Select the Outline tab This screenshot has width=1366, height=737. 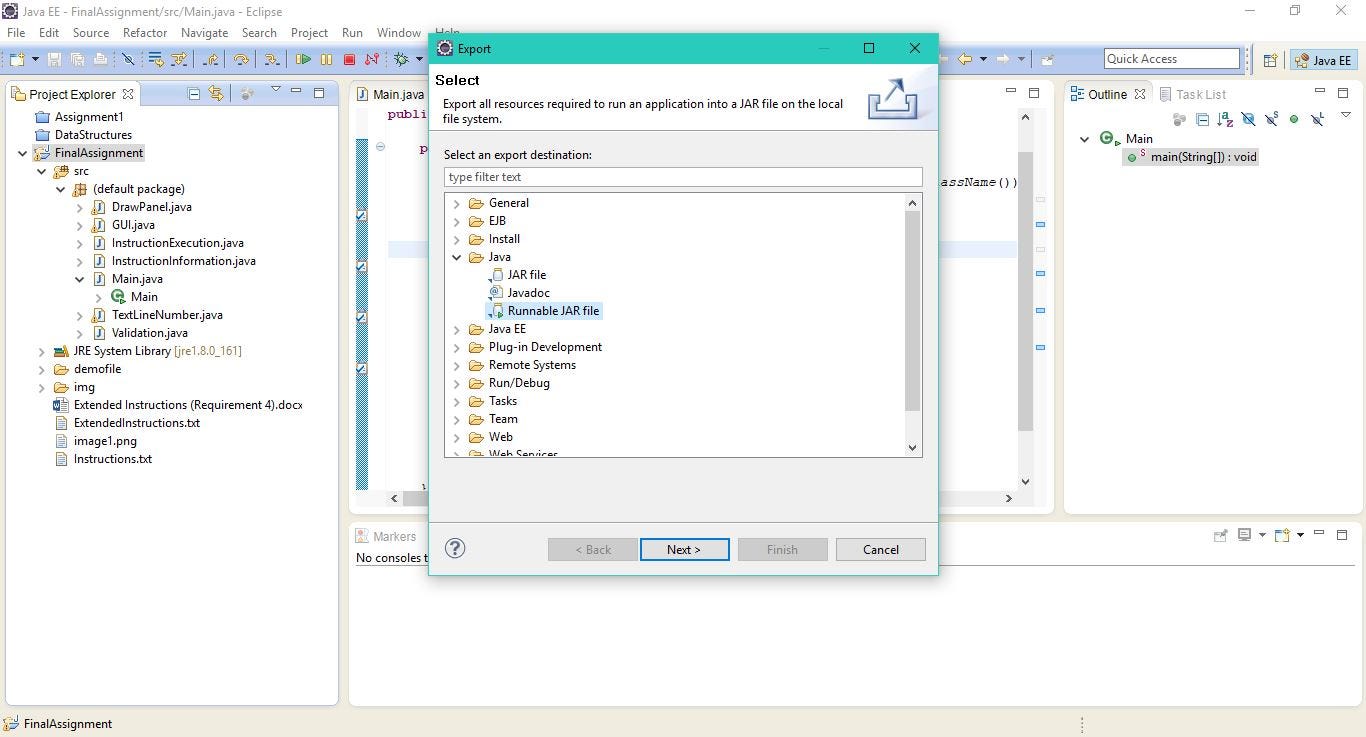[1107, 94]
